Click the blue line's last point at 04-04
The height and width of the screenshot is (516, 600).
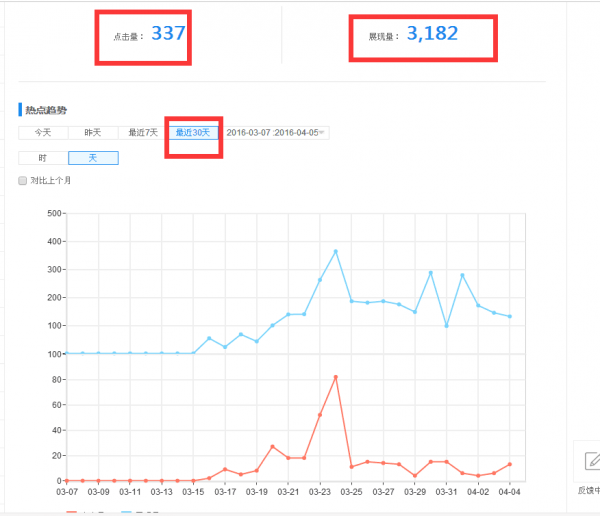tap(510, 316)
